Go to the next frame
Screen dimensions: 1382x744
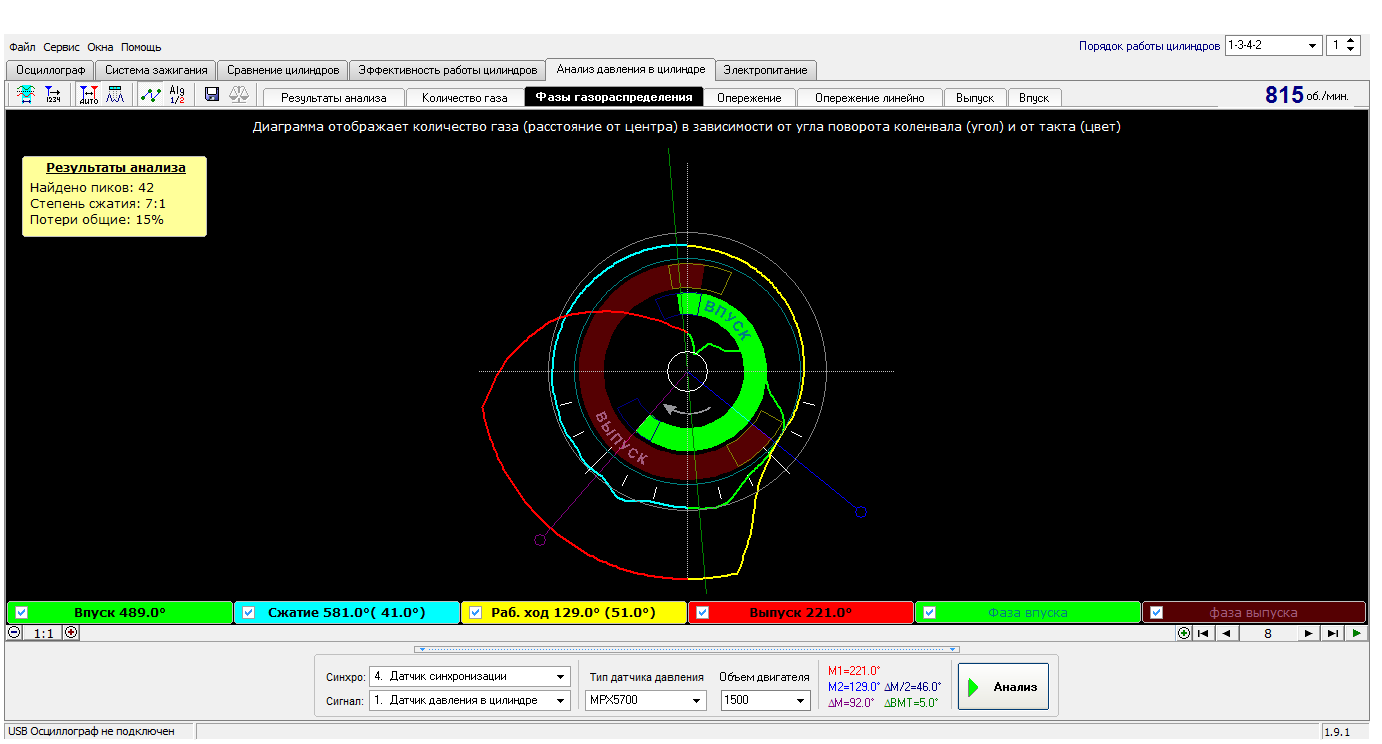click(1309, 633)
